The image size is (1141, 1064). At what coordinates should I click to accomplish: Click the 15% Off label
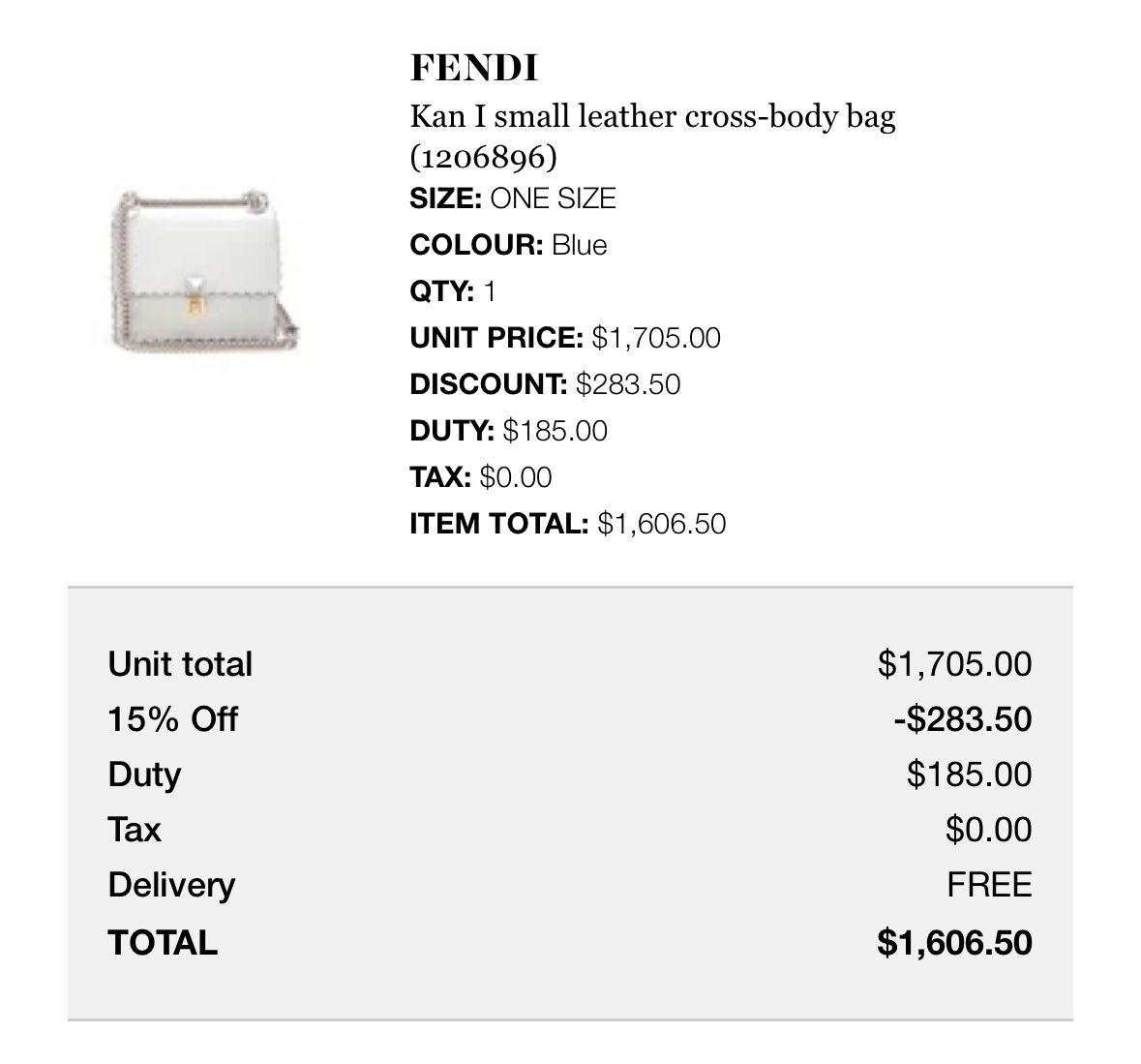tap(172, 719)
